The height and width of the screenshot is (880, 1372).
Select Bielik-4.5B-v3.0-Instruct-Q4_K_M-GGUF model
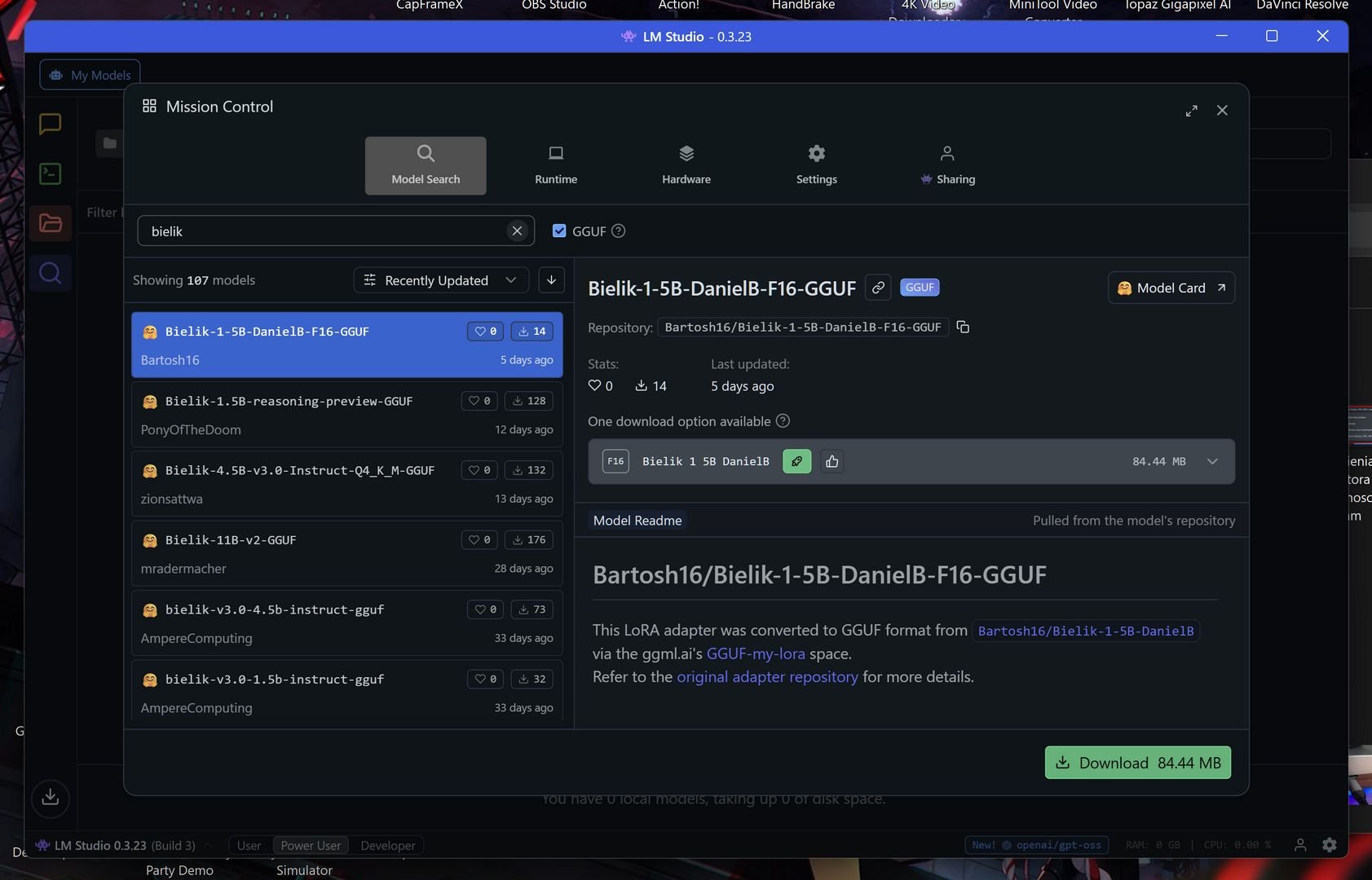click(x=347, y=483)
